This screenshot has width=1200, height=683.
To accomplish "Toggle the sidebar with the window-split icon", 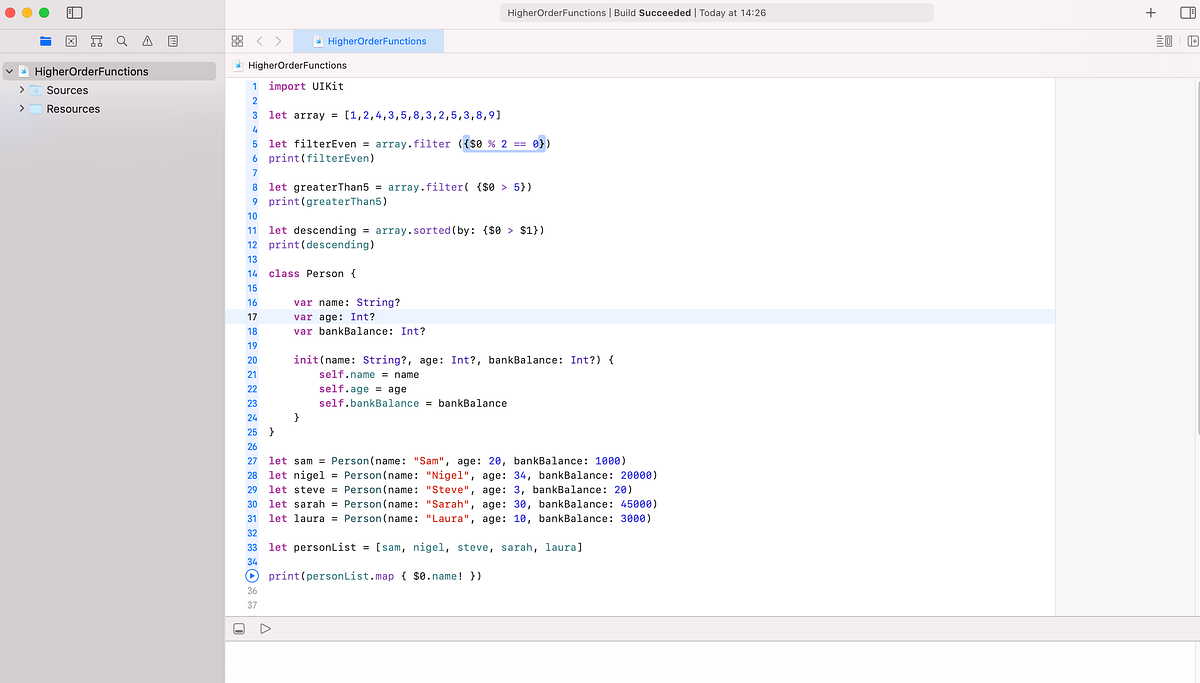I will pyautogui.click(x=73, y=12).
